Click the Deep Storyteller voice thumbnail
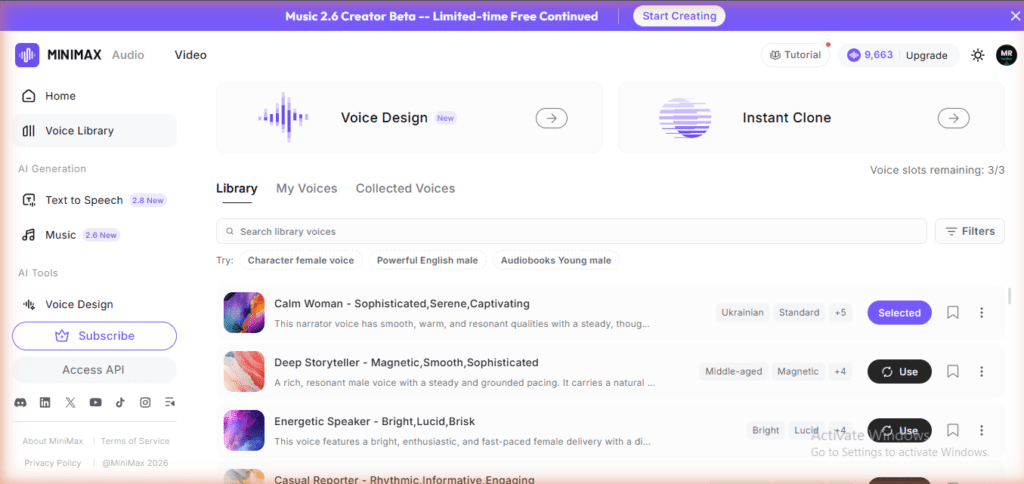The height and width of the screenshot is (484, 1024). [x=244, y=372]
